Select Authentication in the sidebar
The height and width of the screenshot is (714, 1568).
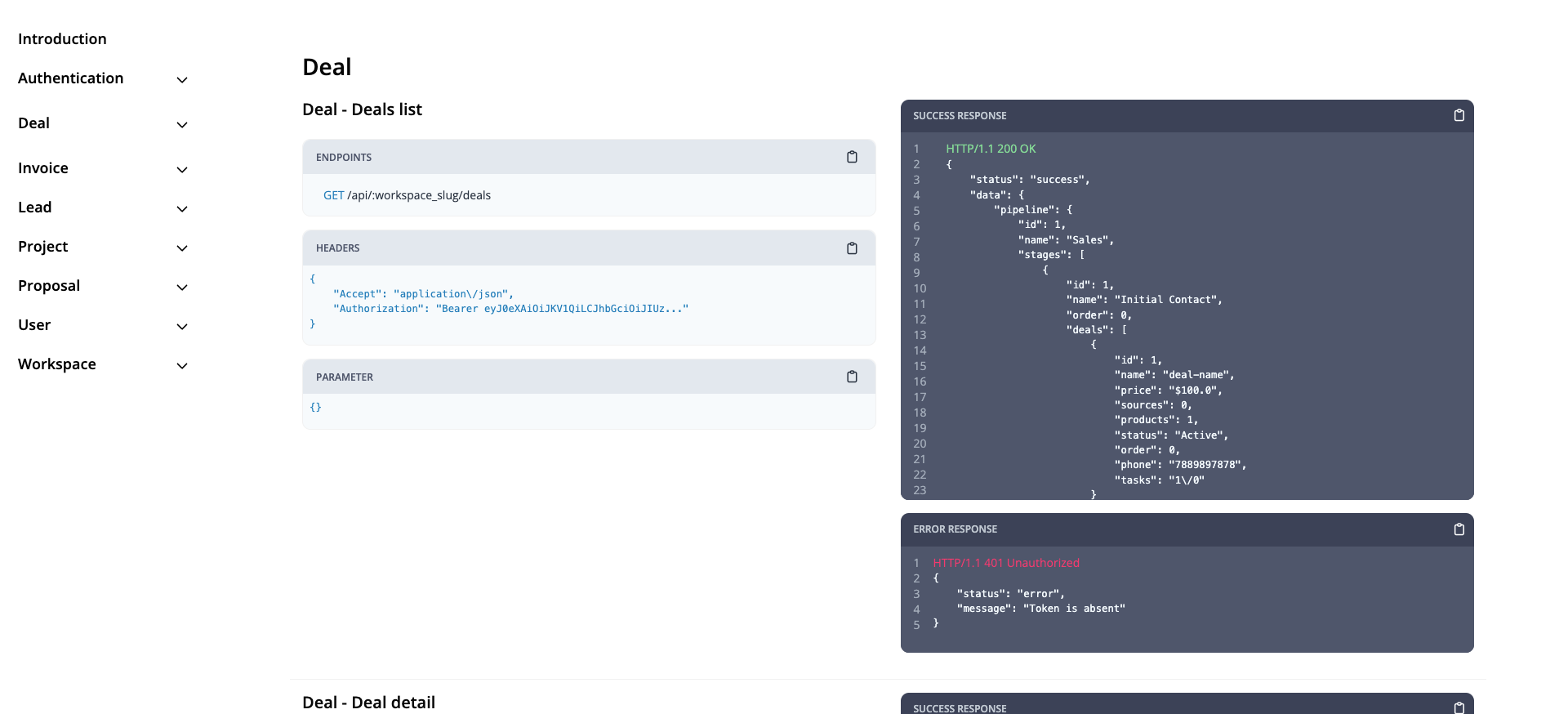point(71,78)
